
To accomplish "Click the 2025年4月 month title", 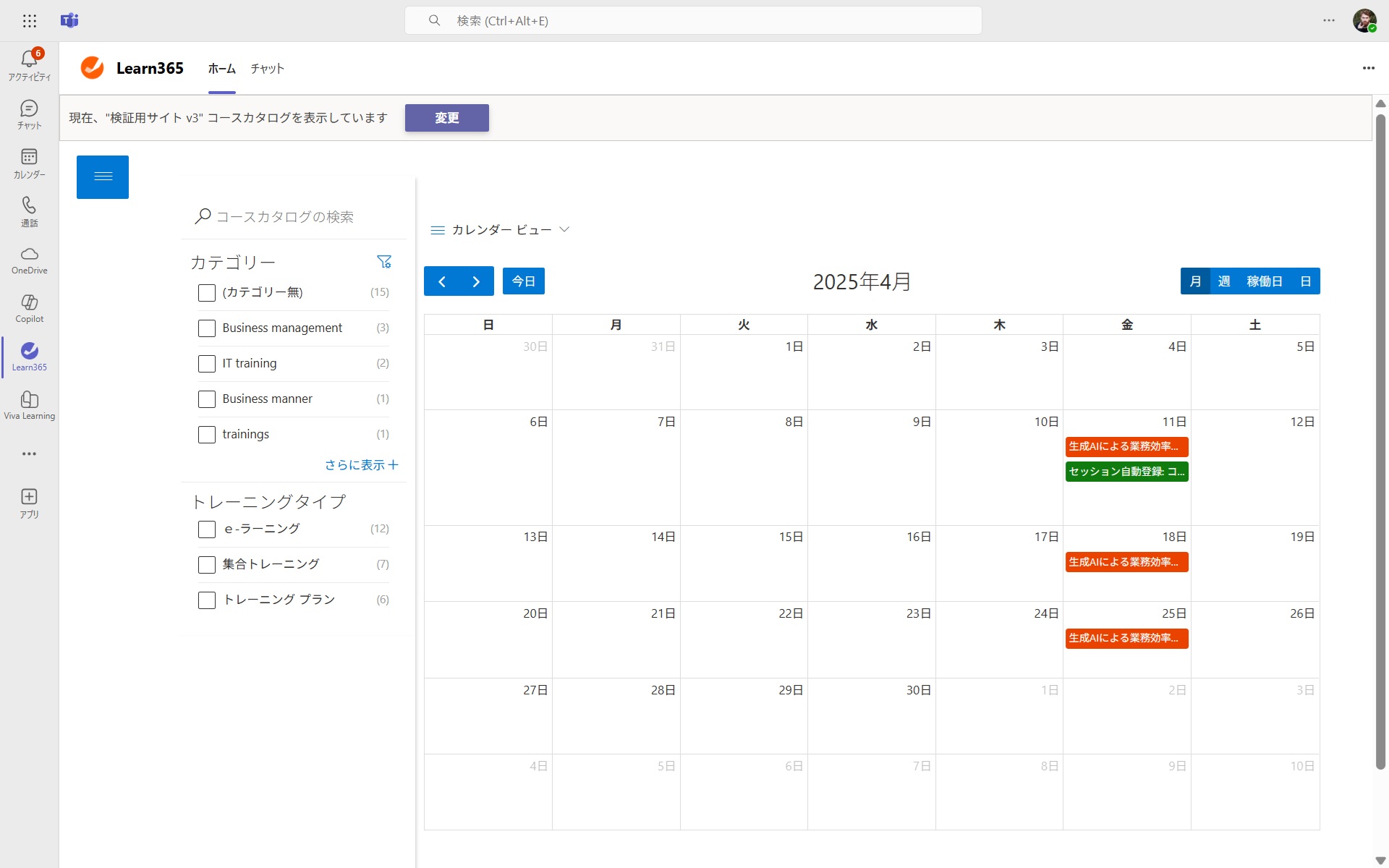I will coord(862,281).
